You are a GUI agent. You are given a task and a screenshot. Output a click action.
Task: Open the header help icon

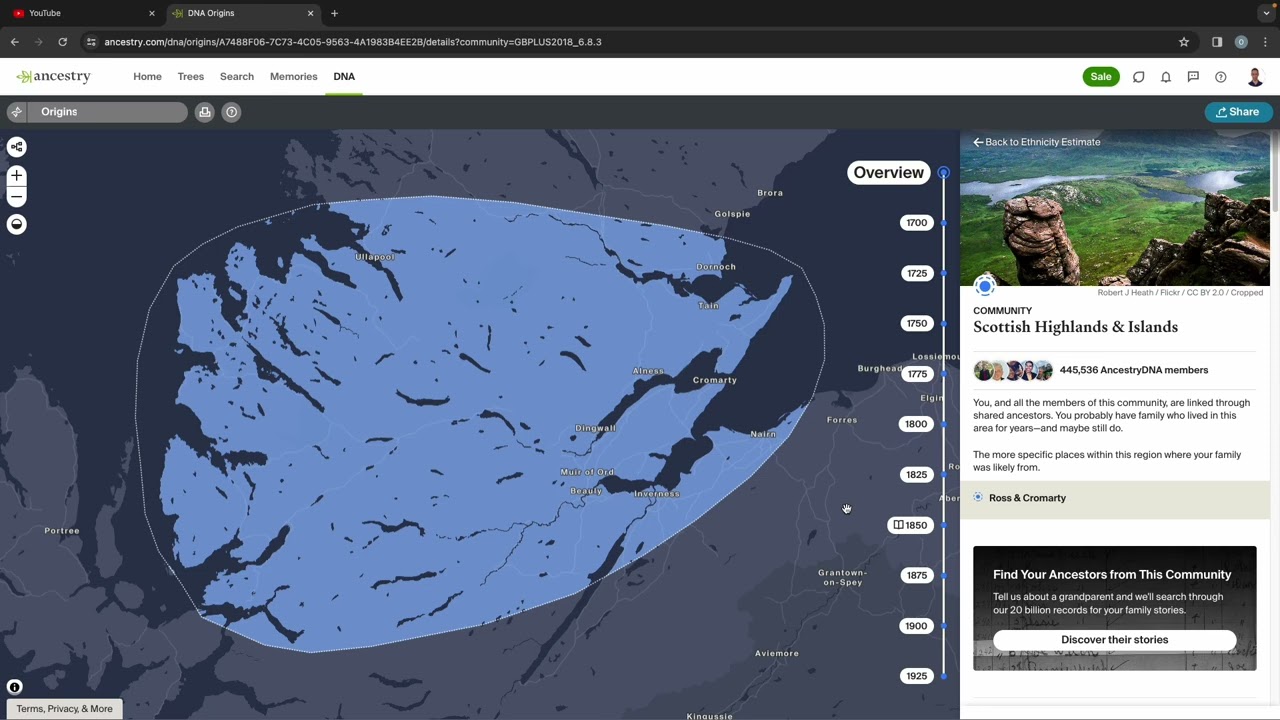click(x=1220, y=77)
